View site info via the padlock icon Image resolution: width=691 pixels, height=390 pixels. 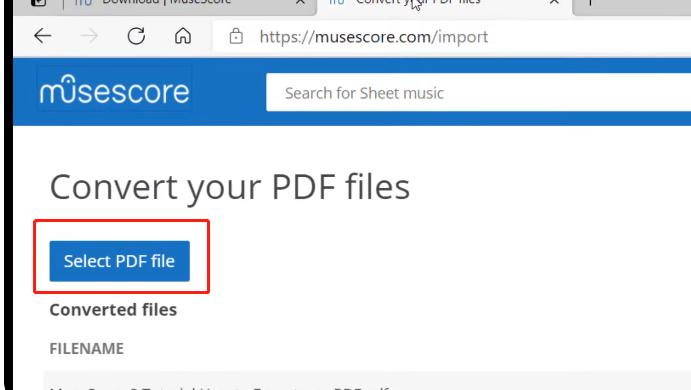tap(236, 37)
